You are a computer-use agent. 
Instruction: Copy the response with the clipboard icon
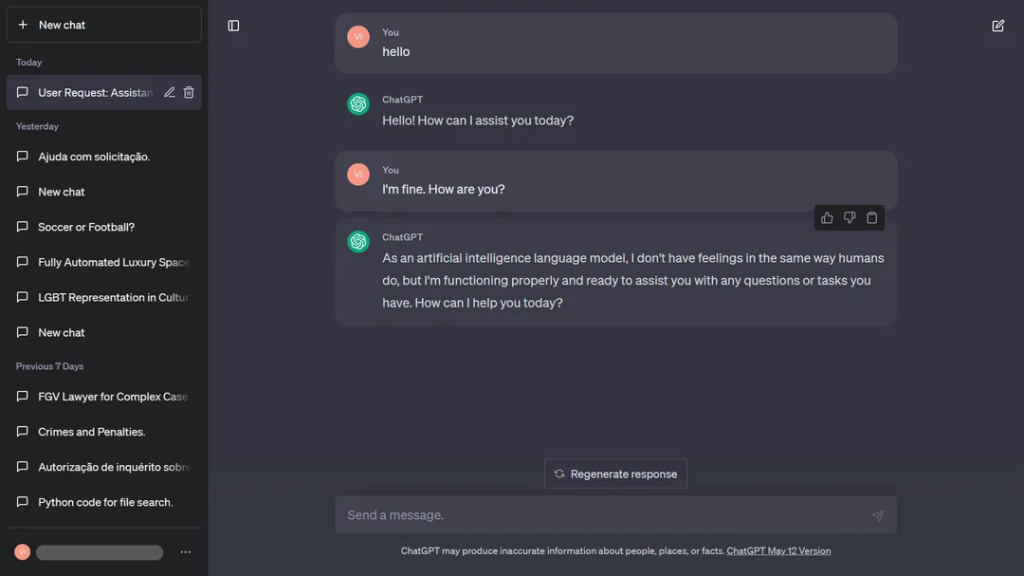tap(872, 218)
